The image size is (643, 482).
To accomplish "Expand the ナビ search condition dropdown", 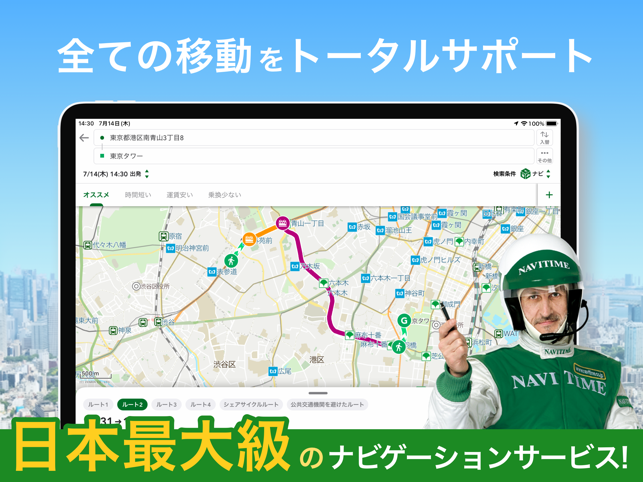I will coord(536,174).
